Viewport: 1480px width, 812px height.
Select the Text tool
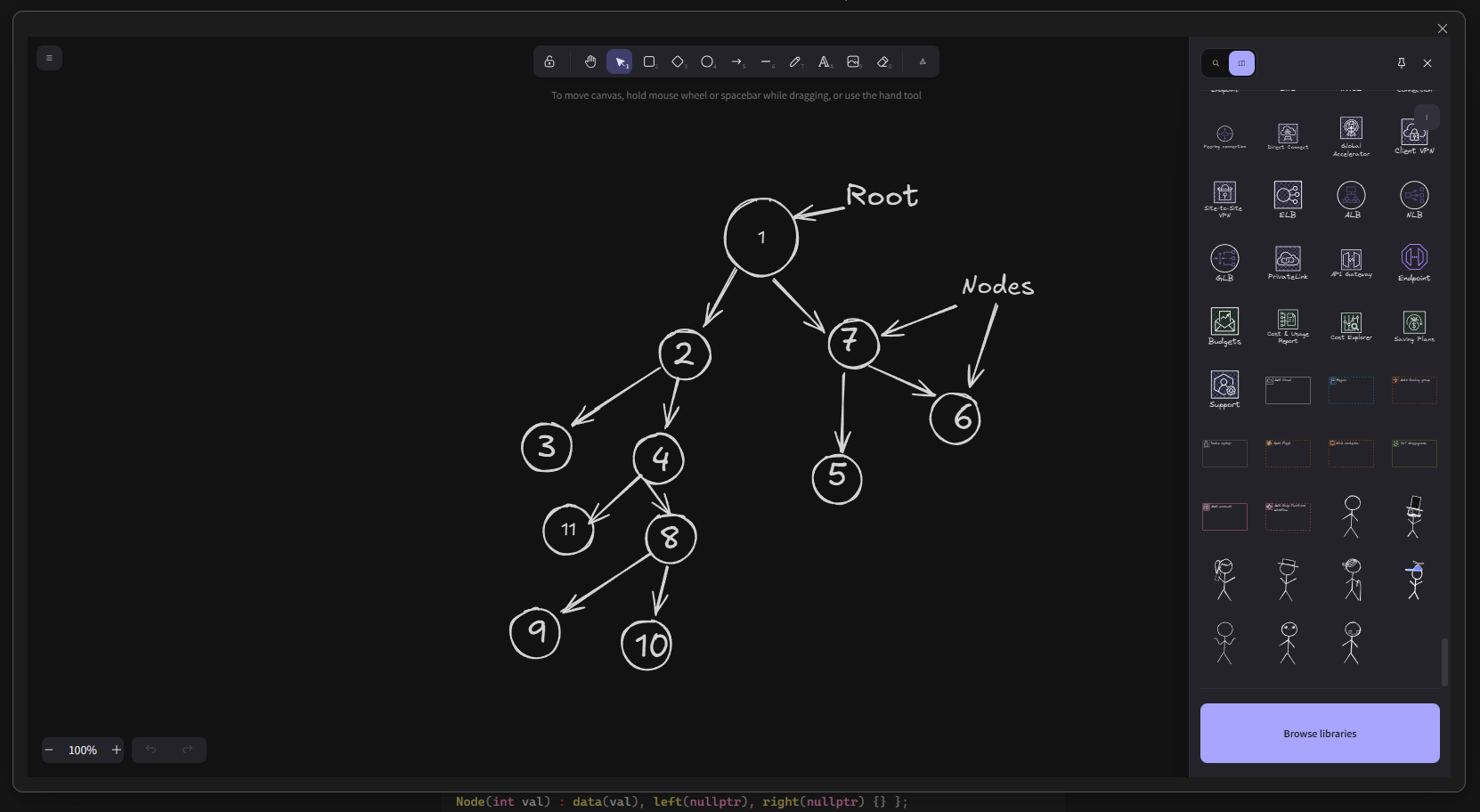pyautogui.click(x=825, y=61)
